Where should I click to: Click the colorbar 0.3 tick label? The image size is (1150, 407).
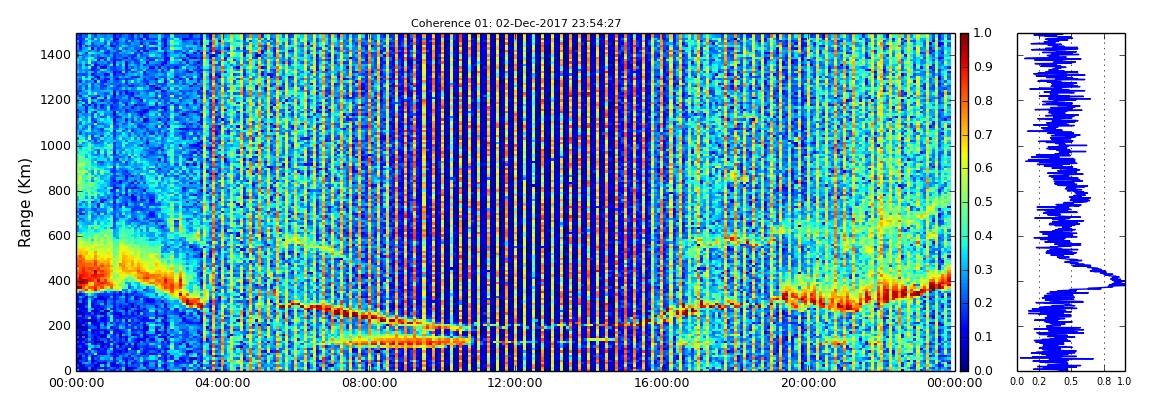pos(981,270)
